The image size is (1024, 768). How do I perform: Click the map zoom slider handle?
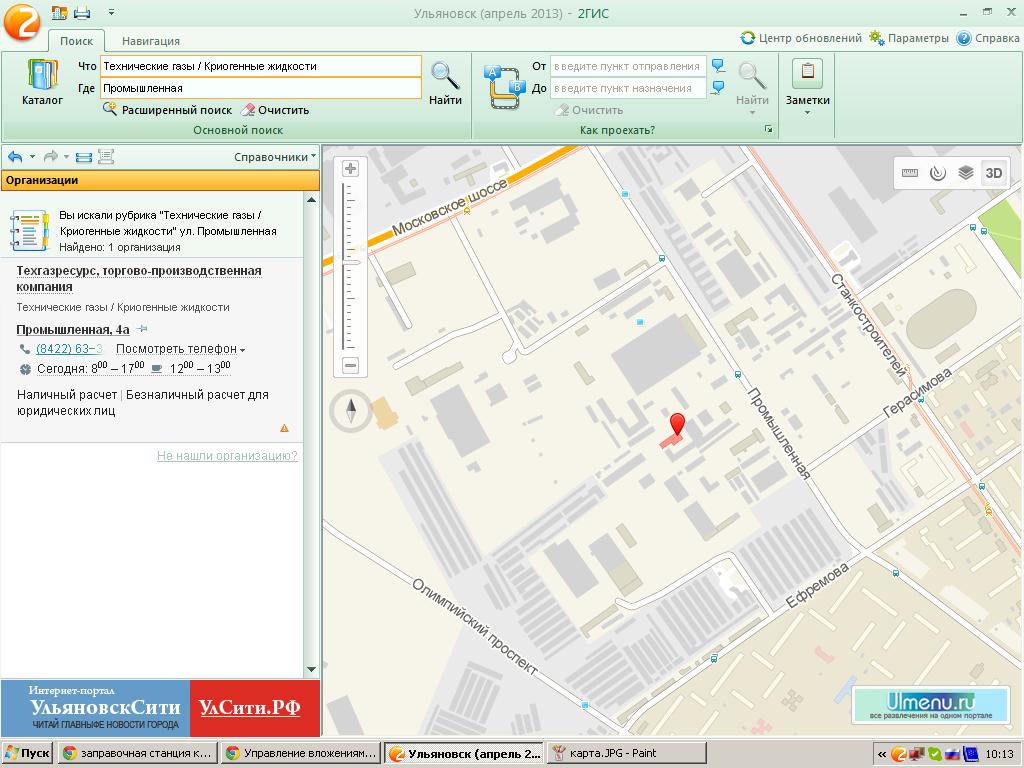350,262
